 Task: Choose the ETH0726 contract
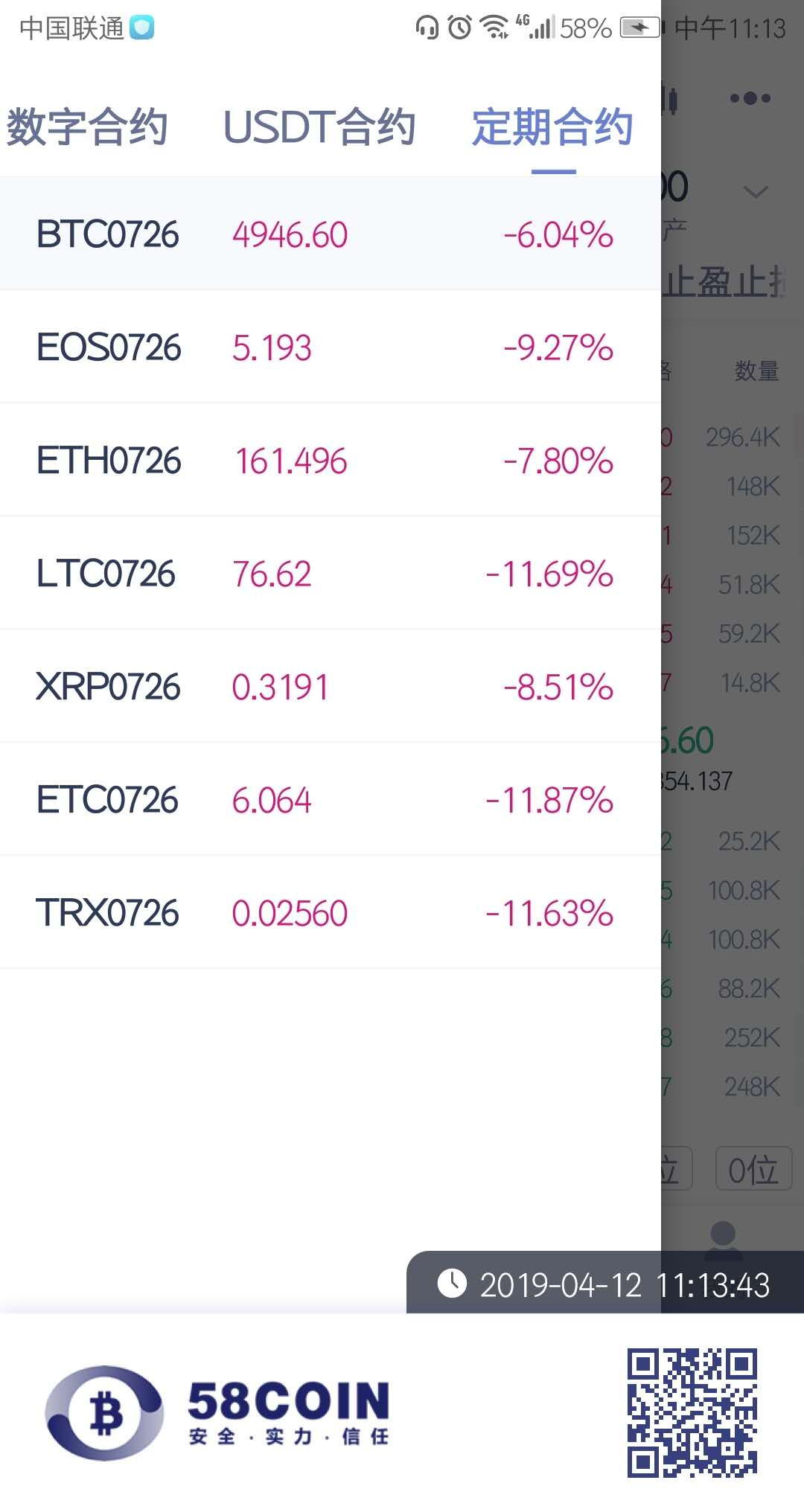pyautogui.click(x=328, y=461)
